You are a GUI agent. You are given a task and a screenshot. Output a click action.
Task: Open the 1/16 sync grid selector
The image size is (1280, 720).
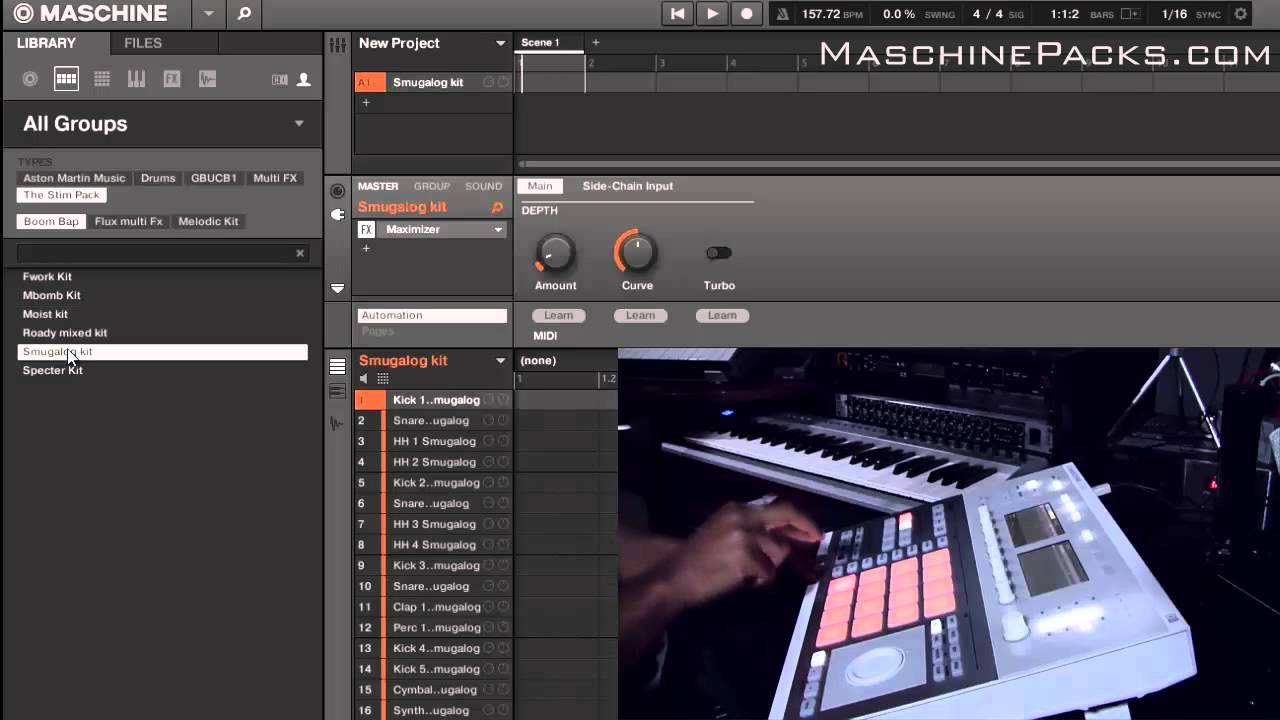tap(1174, 14)
